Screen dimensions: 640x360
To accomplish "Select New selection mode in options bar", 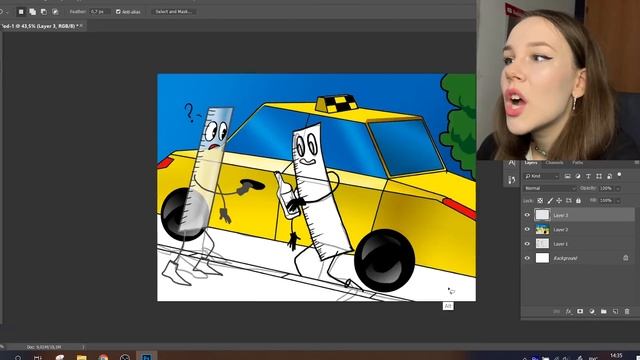I will click(21, 12).
